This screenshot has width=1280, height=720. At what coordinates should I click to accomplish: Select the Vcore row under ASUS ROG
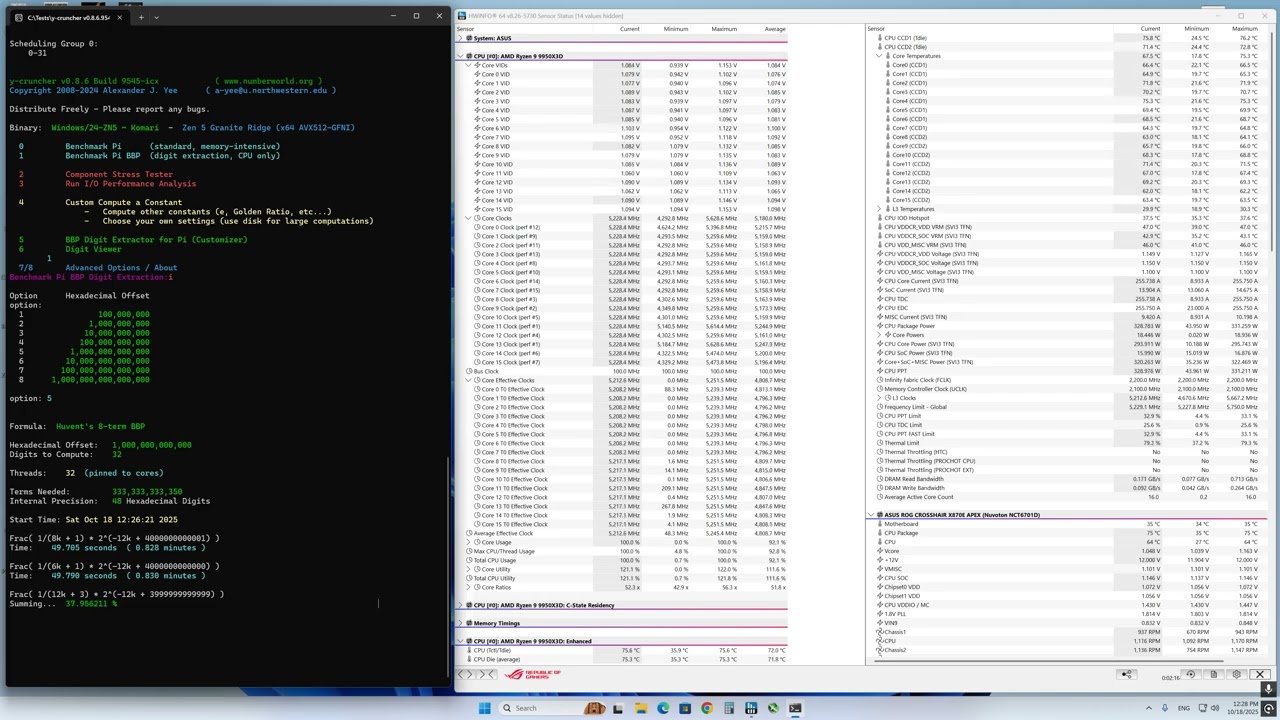(x=1065, y=551)
